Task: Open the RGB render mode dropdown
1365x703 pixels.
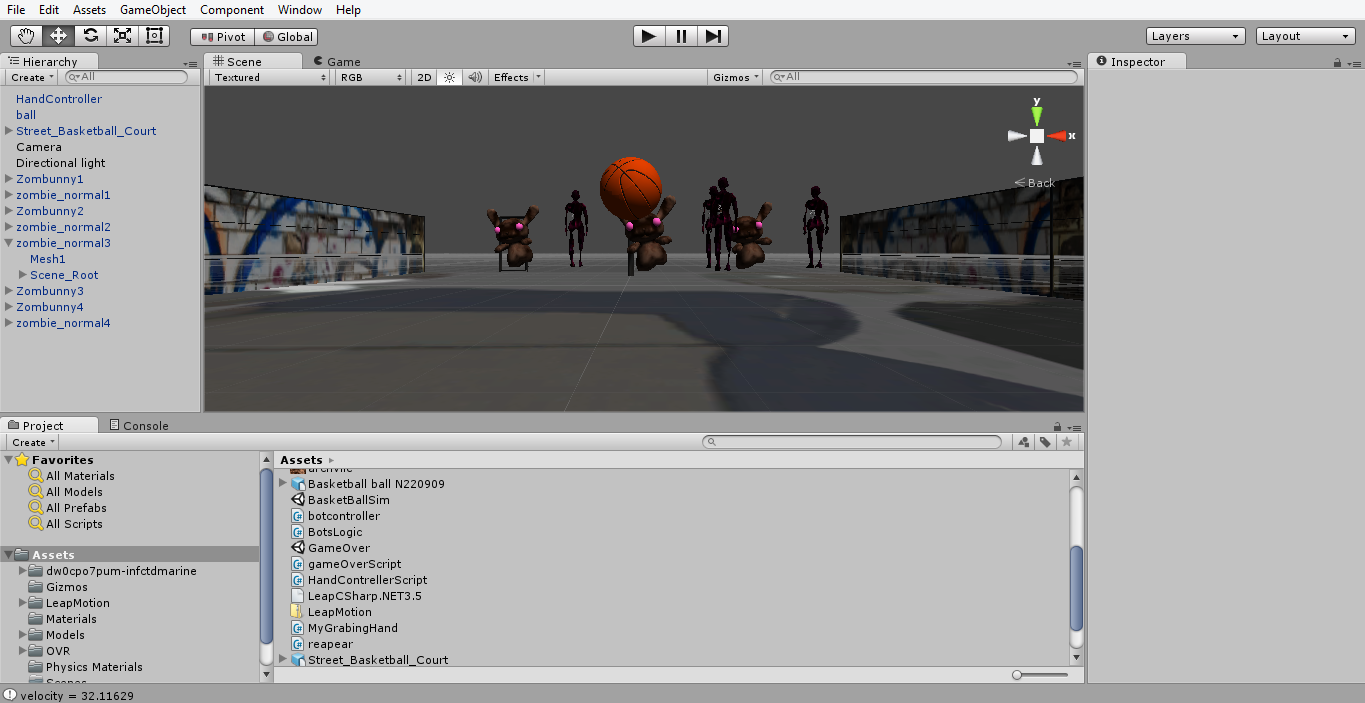Action: [x=370, y=77]
